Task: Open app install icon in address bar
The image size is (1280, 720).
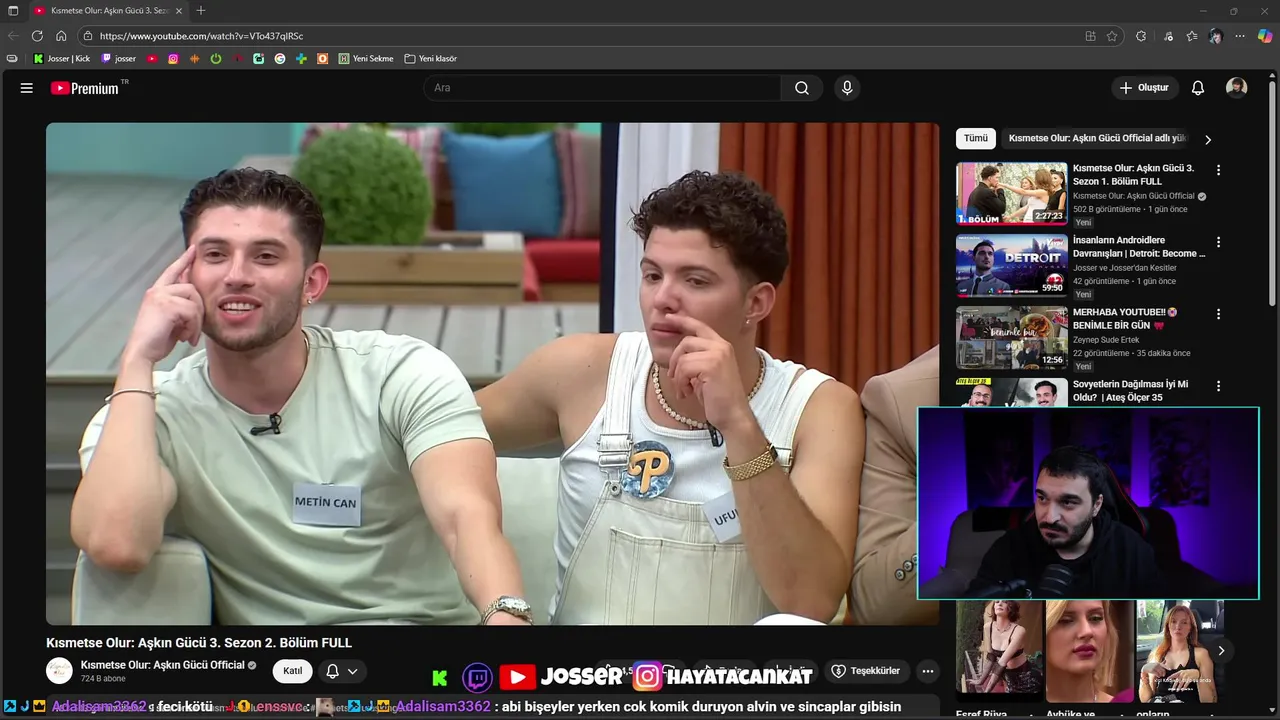Action: tap(1090, 36)
